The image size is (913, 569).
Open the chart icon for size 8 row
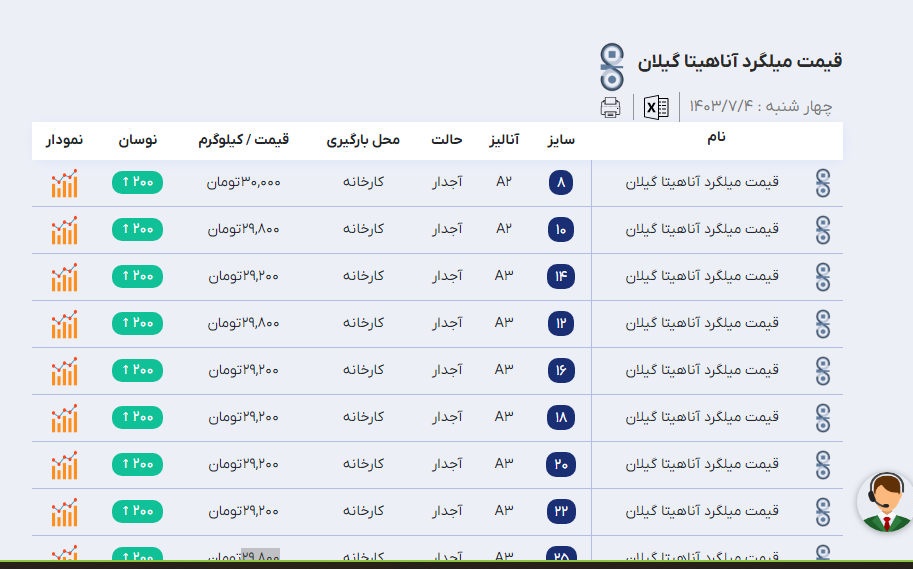pyautogui.click(x=64, y=183)
